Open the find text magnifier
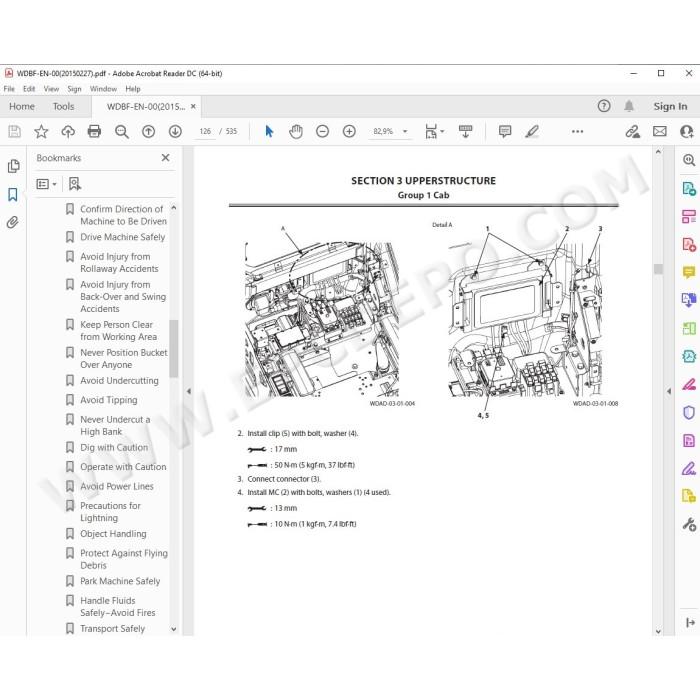 pos(121,131)
